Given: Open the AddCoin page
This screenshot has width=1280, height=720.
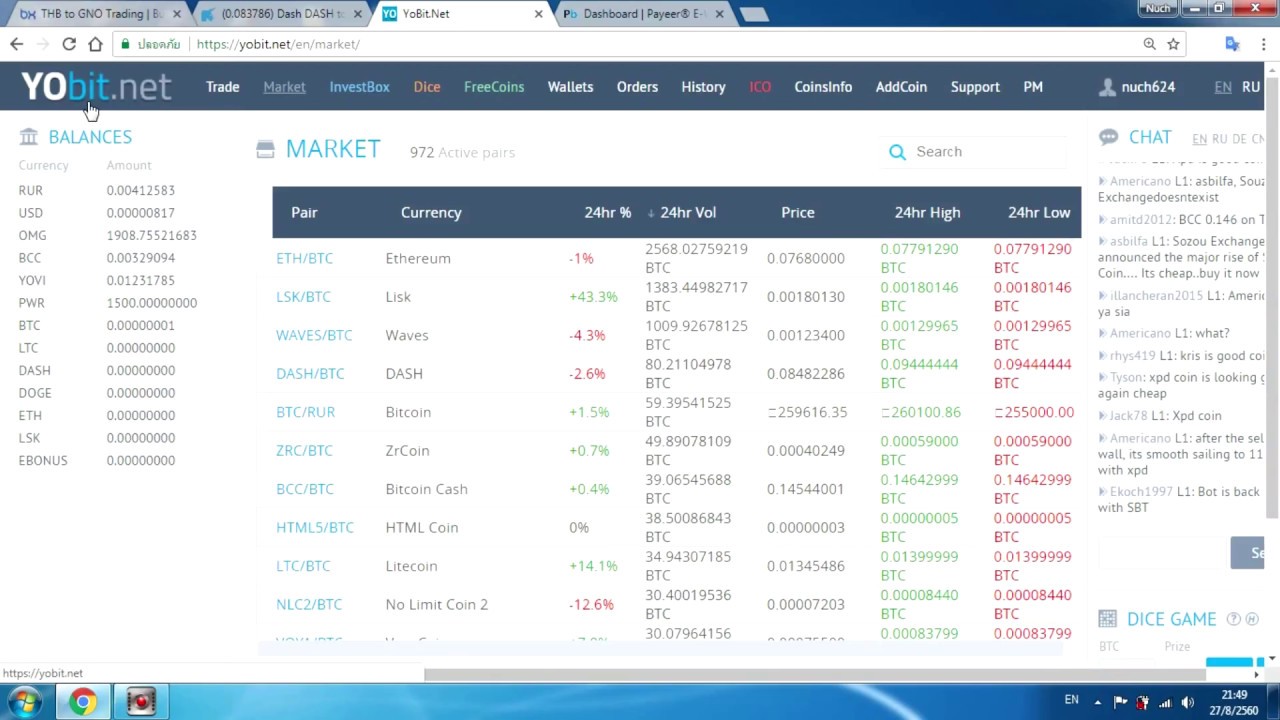Looking at the screenshot, I should coord(901,87).
